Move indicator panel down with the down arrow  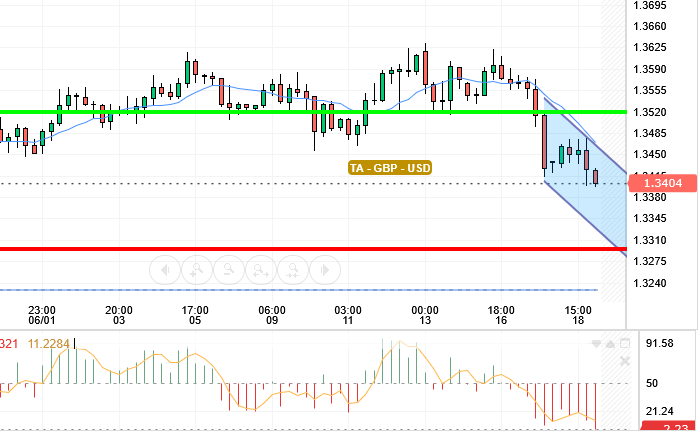(596, 344)
